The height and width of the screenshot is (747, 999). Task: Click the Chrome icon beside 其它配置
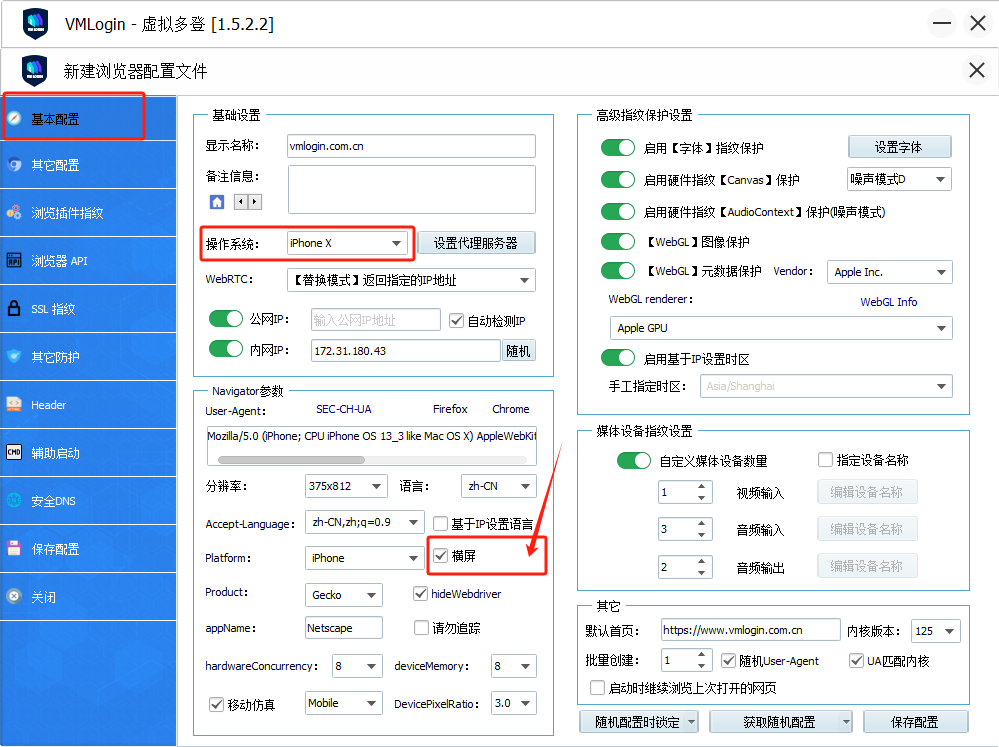pos(14,164)
